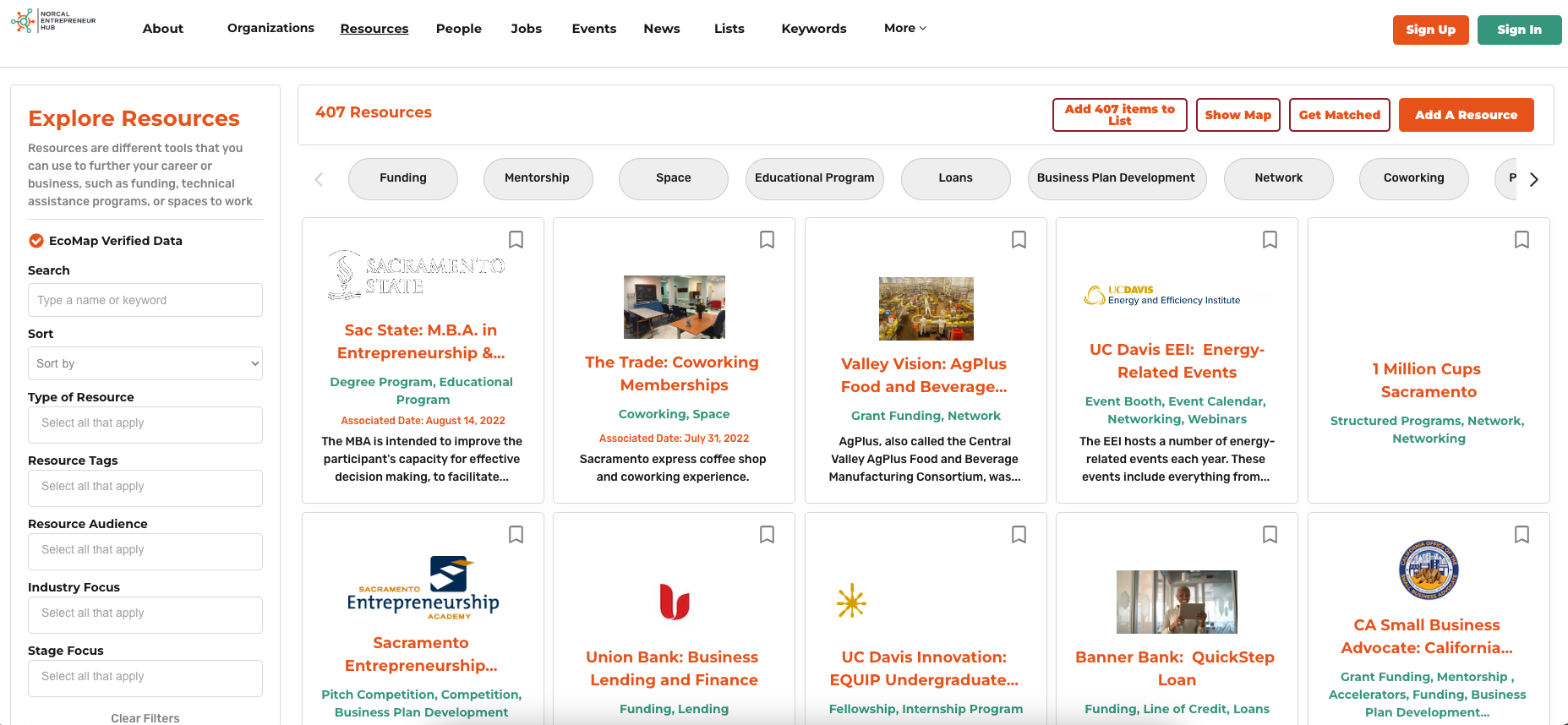Click Get Matched button

[x=1340, y=115]
